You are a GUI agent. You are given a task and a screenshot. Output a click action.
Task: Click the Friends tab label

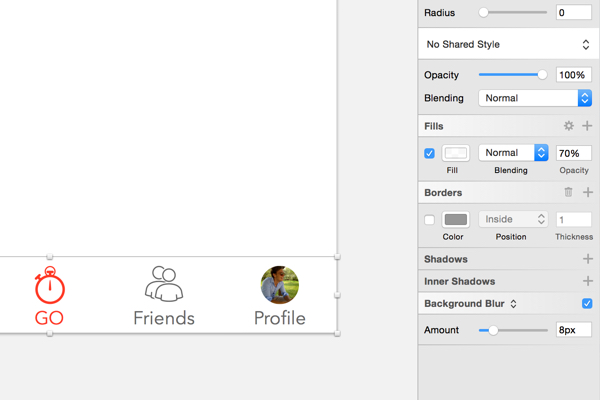point(164,318)
